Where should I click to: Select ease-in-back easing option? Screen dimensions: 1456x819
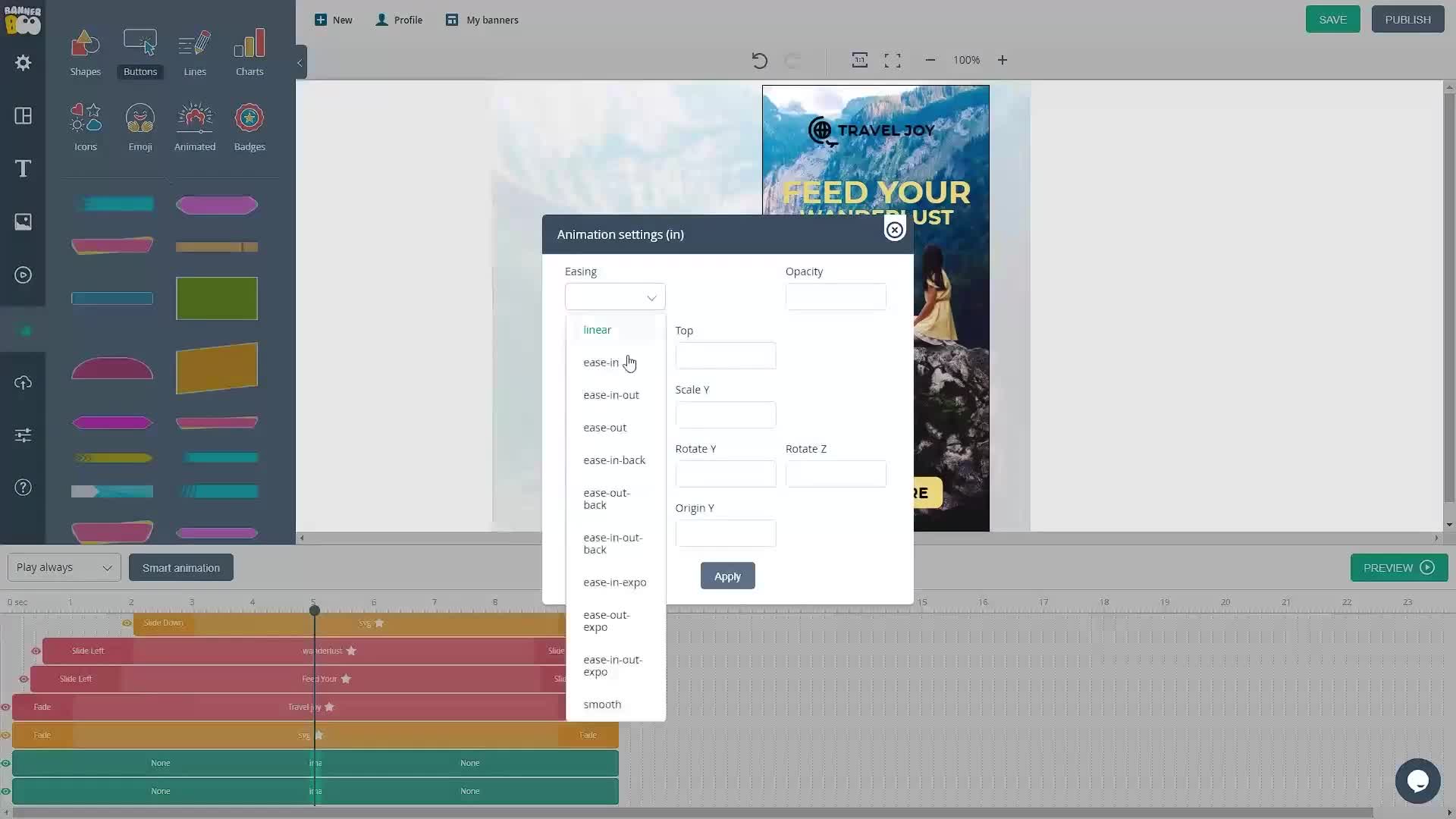(616, 460)
